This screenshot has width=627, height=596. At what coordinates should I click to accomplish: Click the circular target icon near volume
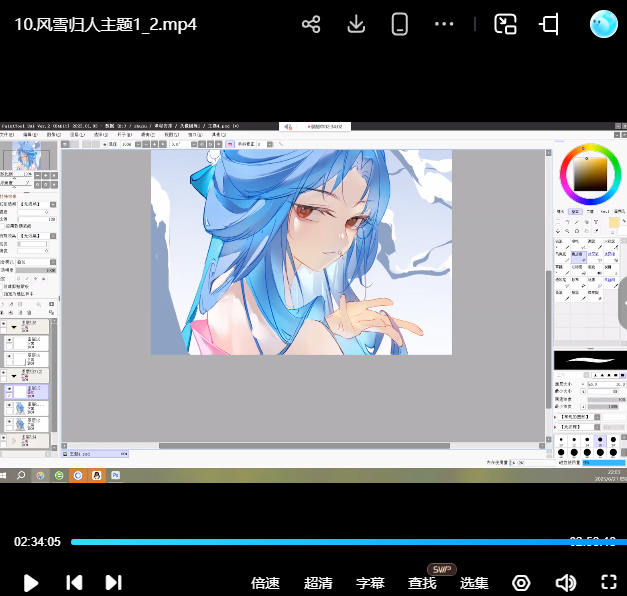pos(521,582)
